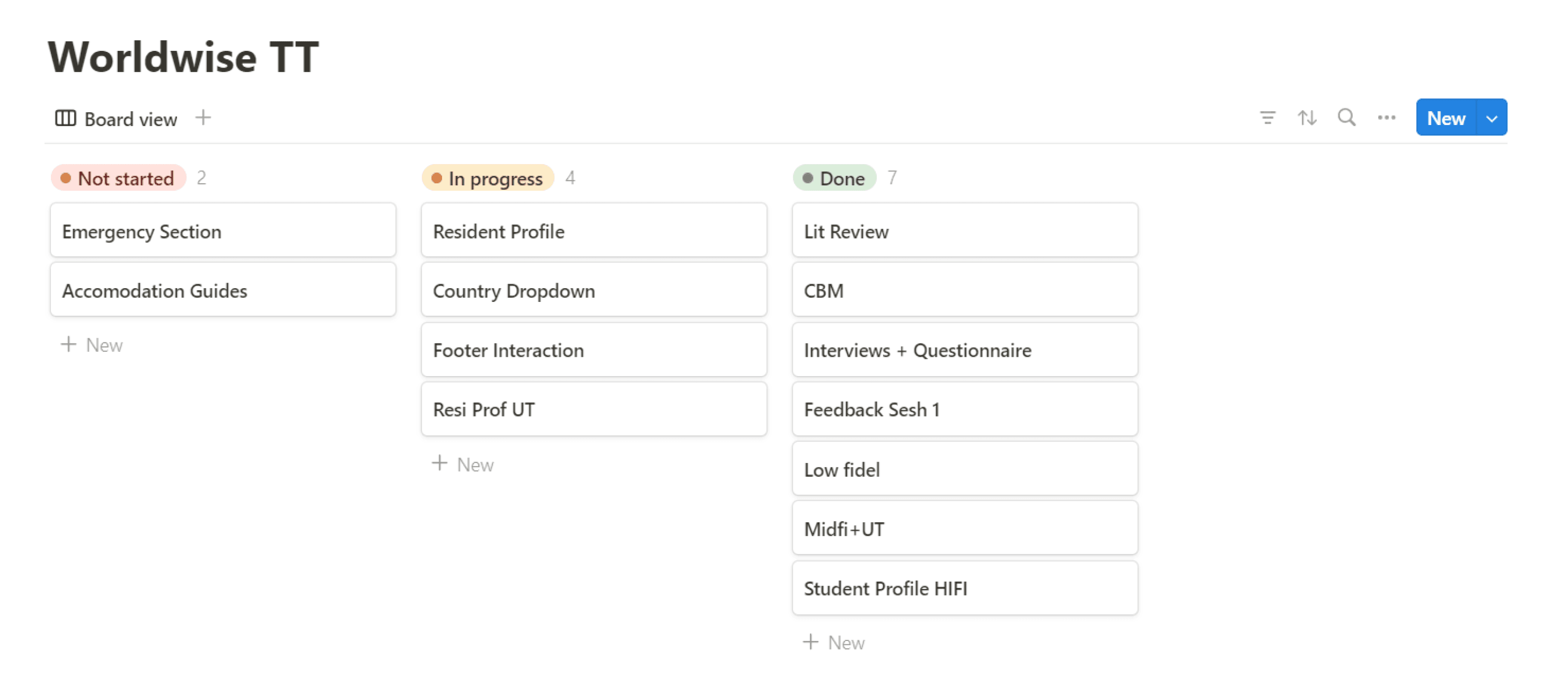Click the In progress status label

coord(488,178)
